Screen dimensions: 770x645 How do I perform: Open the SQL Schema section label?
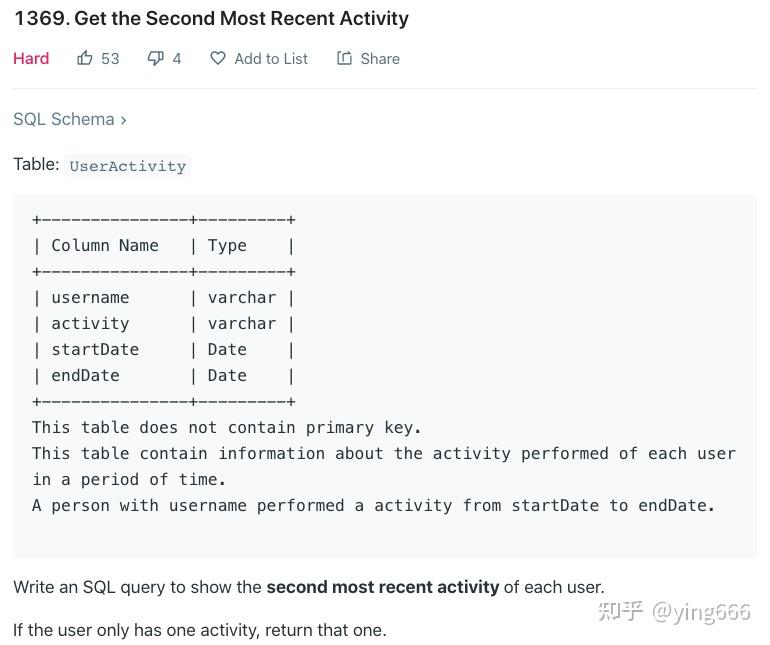pyautogui.click(x=63, y=119)
